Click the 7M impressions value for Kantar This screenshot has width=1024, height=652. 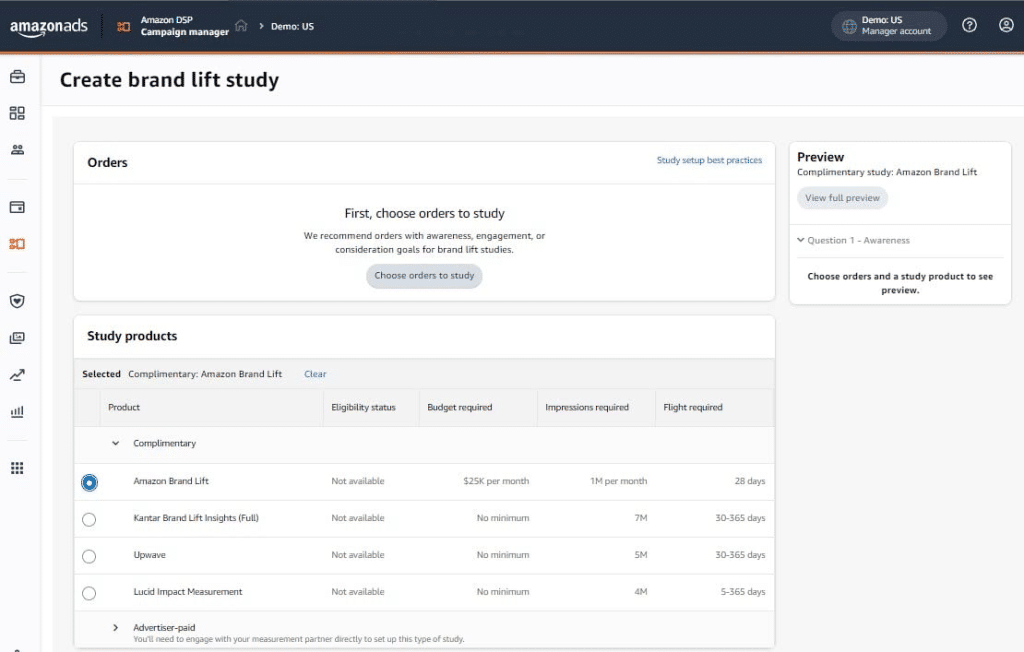click(641, 518)
